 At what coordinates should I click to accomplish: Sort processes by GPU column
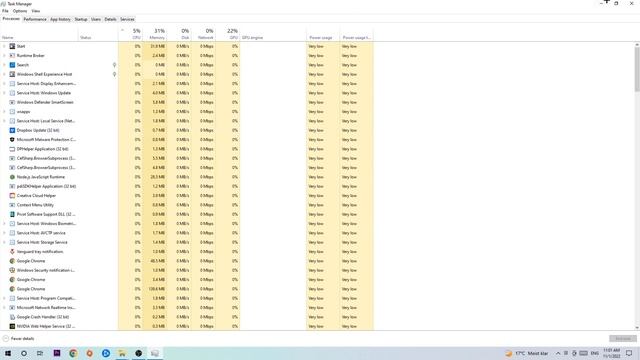228,34
